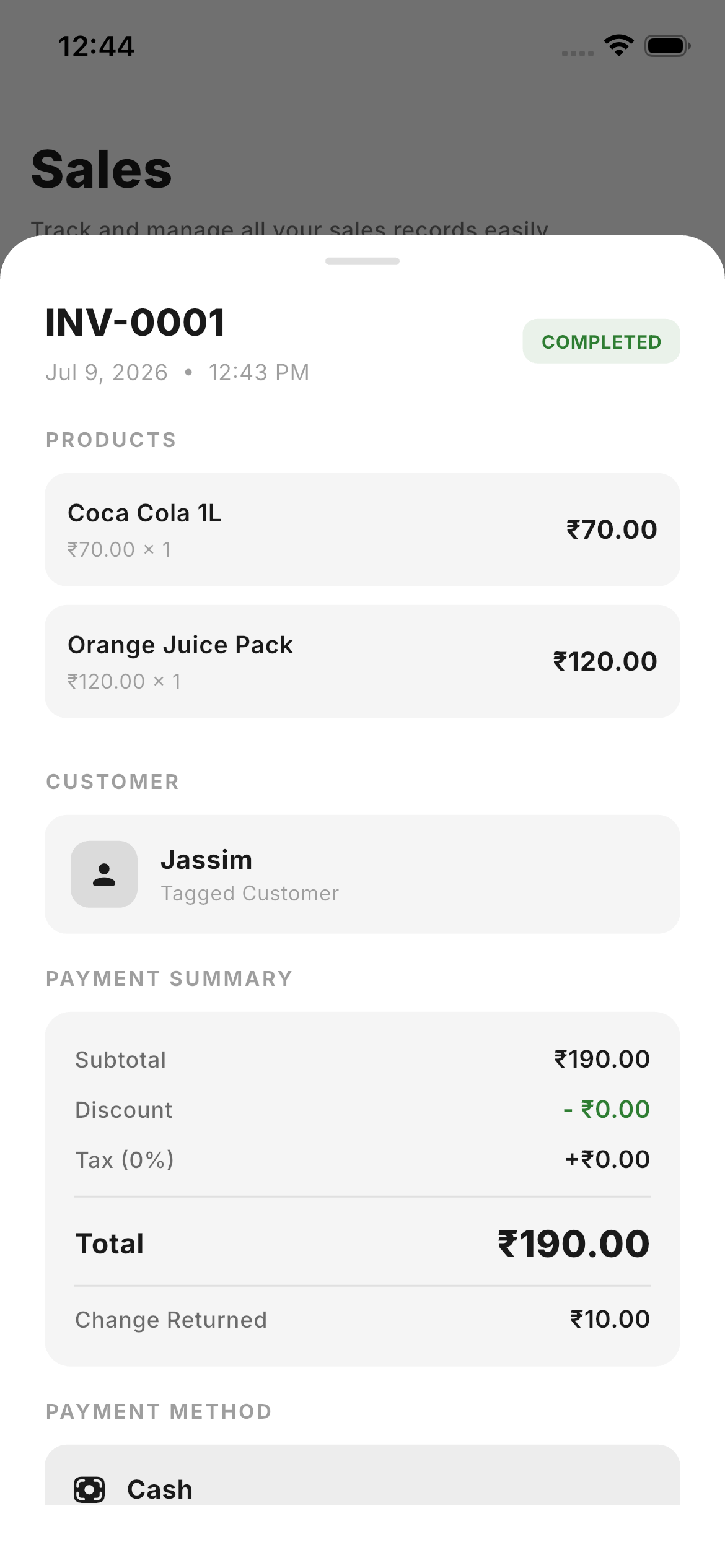Tap the INV-0001 invoice title
This screenshot has width=725, height=1568.
(135, 323)
